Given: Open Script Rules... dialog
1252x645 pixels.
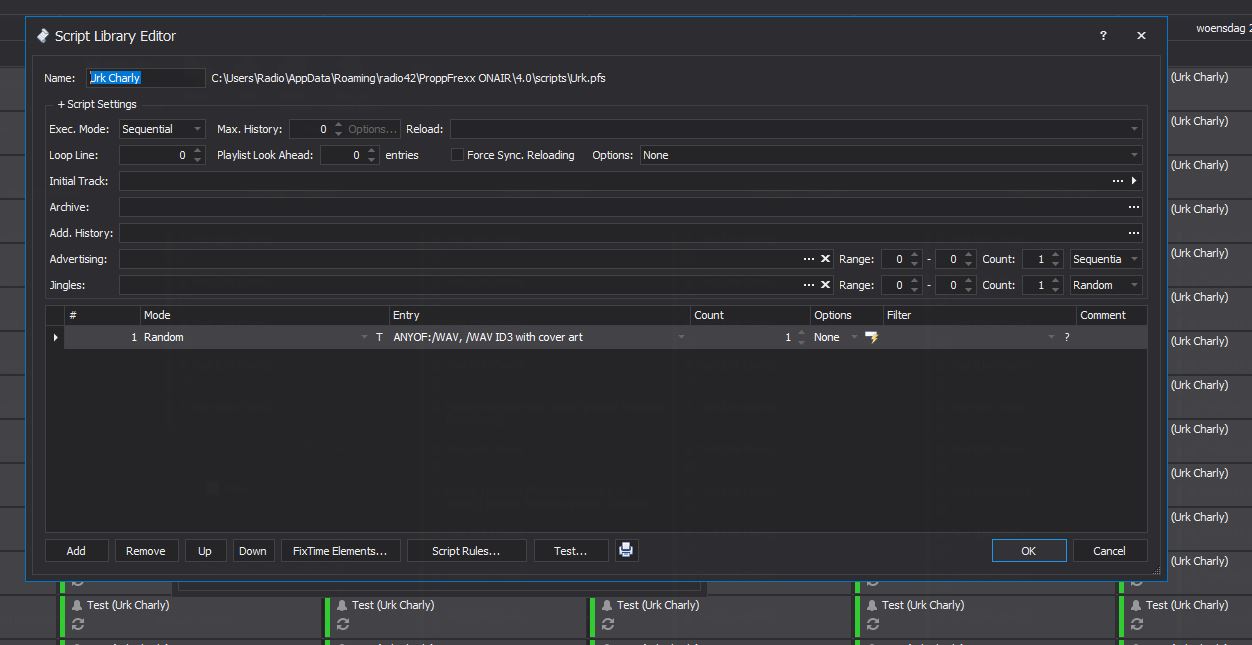Looking at the screenshot, I should tap(465, 551).
